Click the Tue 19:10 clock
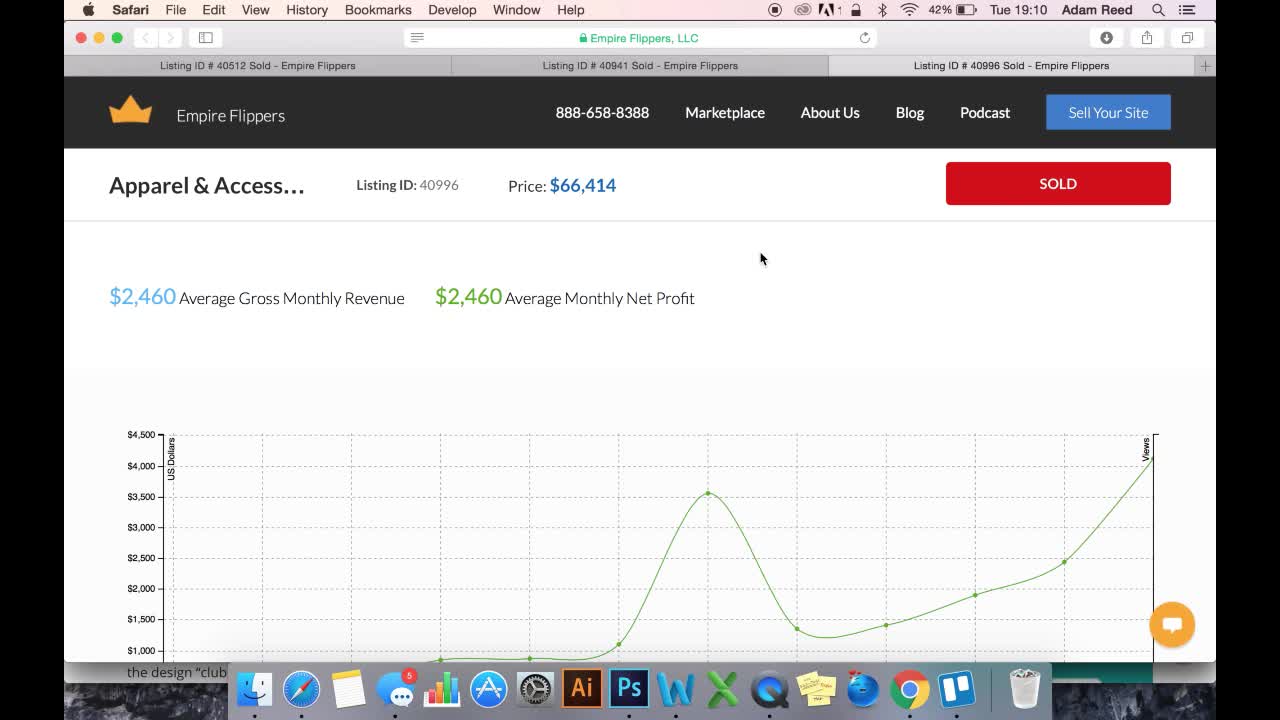This screenshot has height=720, width=1280. click(x=1018, y=10)
